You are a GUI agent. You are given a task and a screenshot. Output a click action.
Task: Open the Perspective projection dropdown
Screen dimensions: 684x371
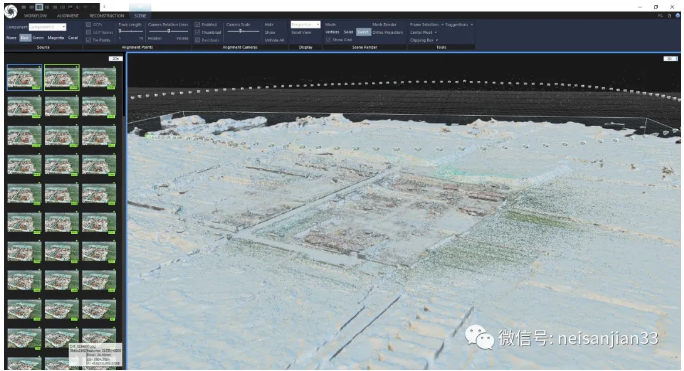[x=305, y=25]
